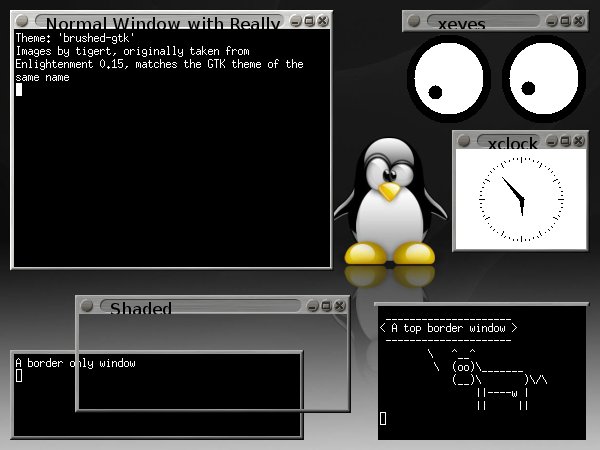
Task: Click the text 'same name' in terminal
Action: click(x=42, y=77)
